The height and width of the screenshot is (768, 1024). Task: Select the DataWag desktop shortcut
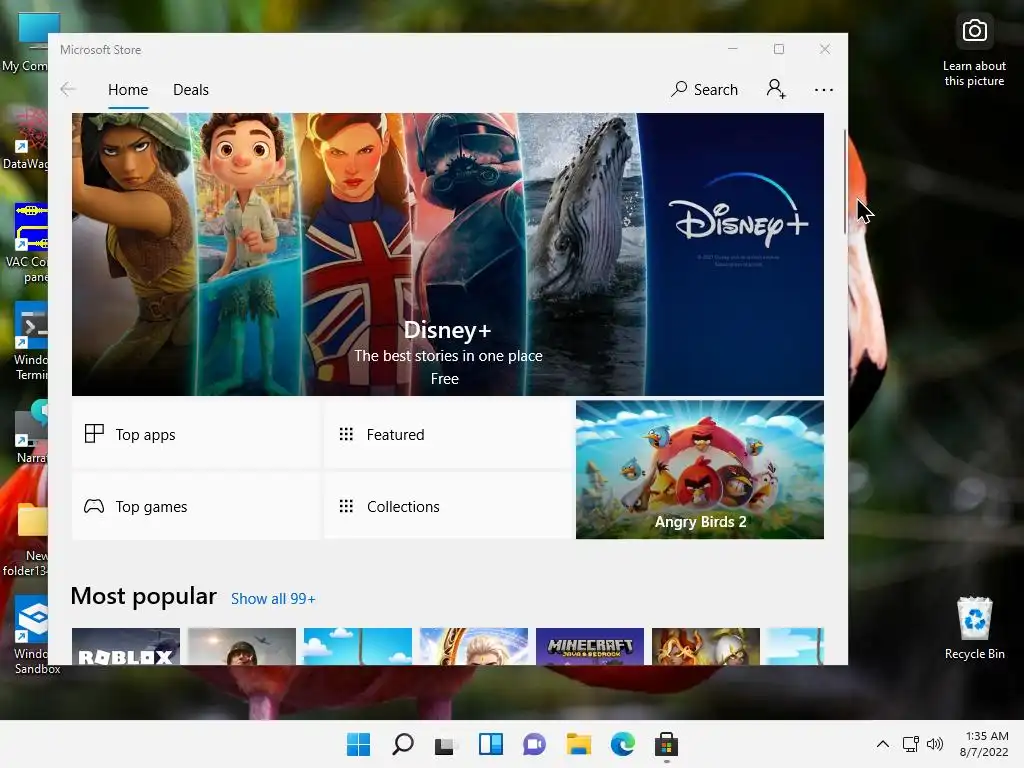click(x=26, y=139)
